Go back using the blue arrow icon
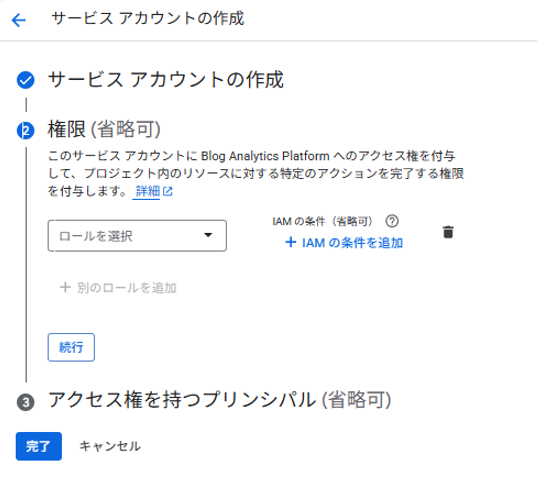This screenshot has height=486, width=537. coord(18,20)
